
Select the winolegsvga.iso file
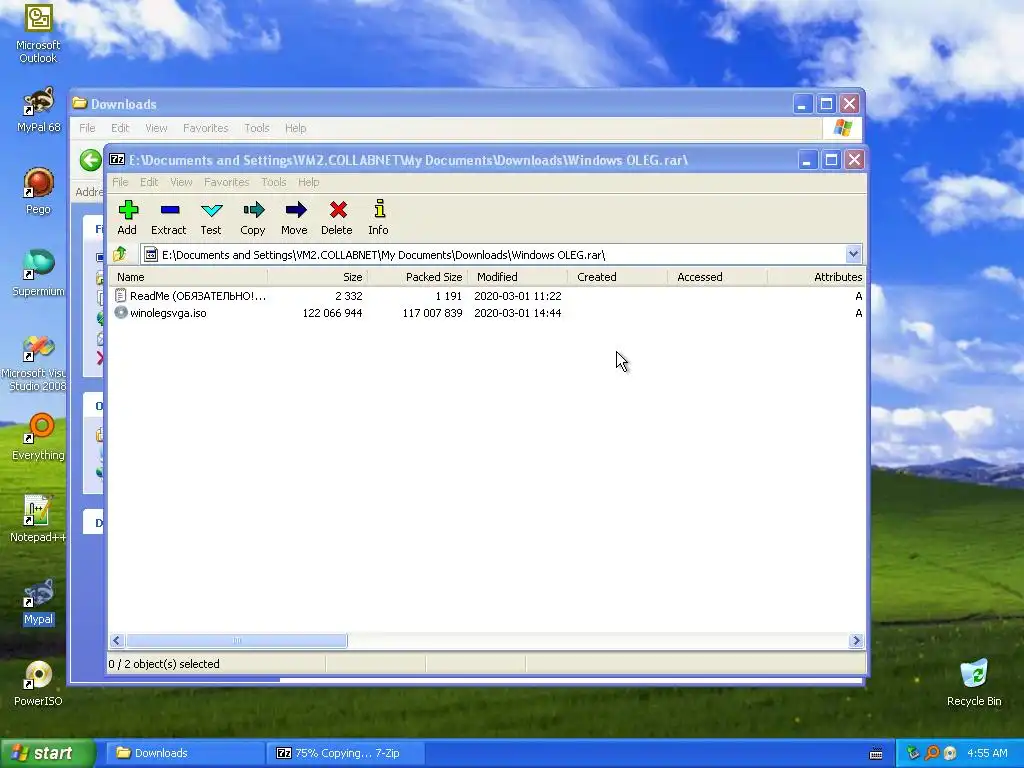[168, 313]
